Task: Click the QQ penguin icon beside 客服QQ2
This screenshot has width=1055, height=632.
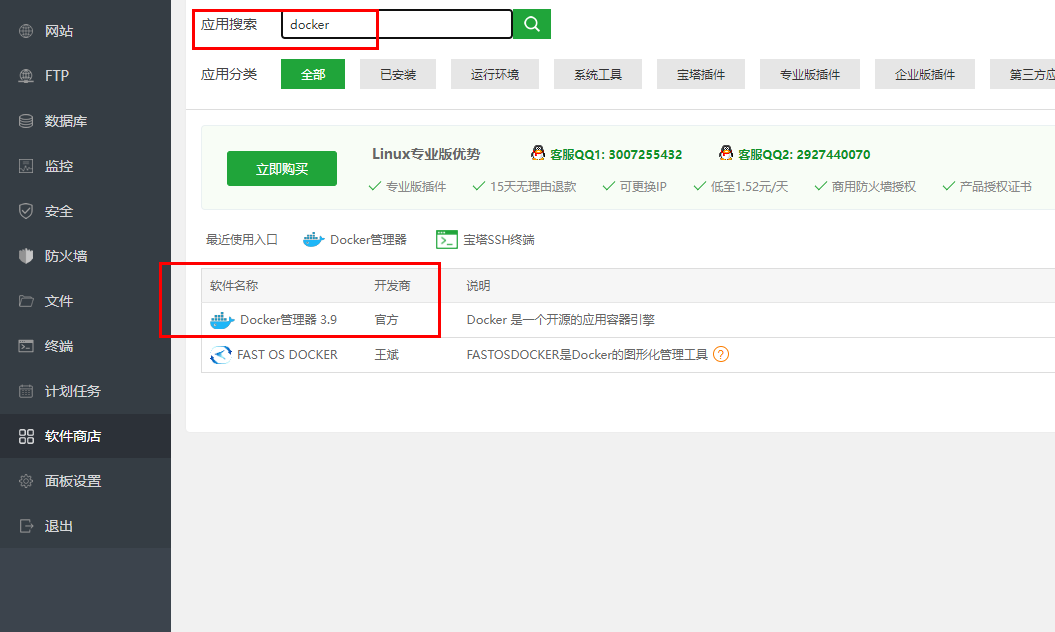Action: [725, 153]
